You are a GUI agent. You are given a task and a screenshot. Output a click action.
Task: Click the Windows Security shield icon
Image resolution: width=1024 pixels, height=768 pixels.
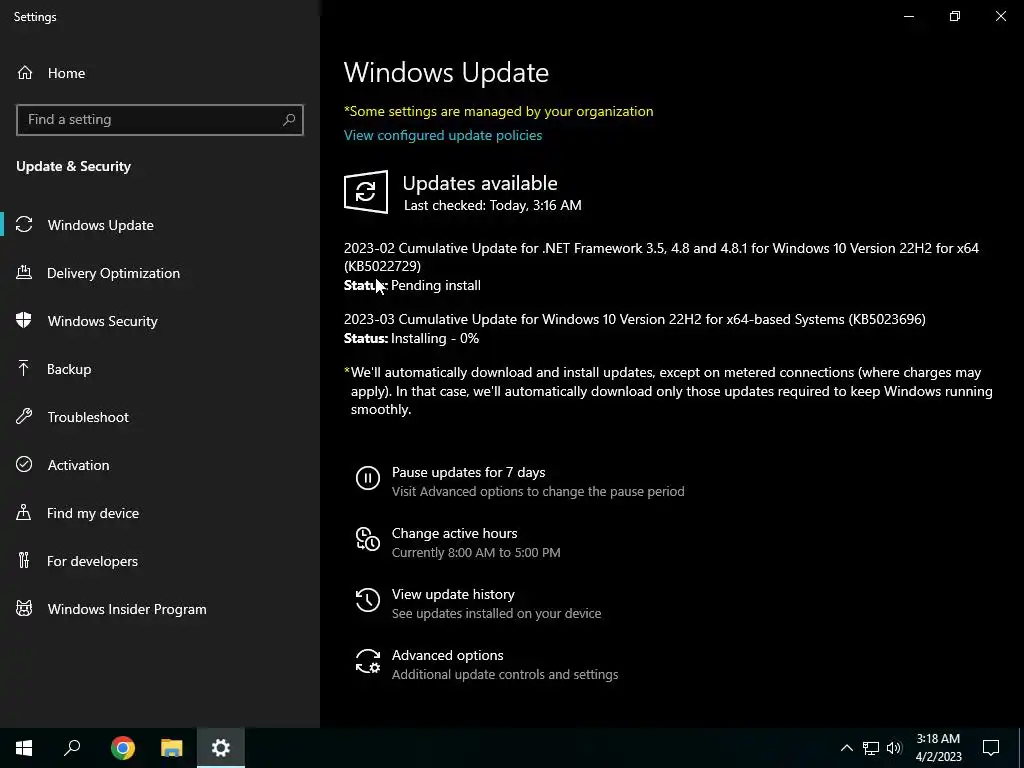click(24, 321)
